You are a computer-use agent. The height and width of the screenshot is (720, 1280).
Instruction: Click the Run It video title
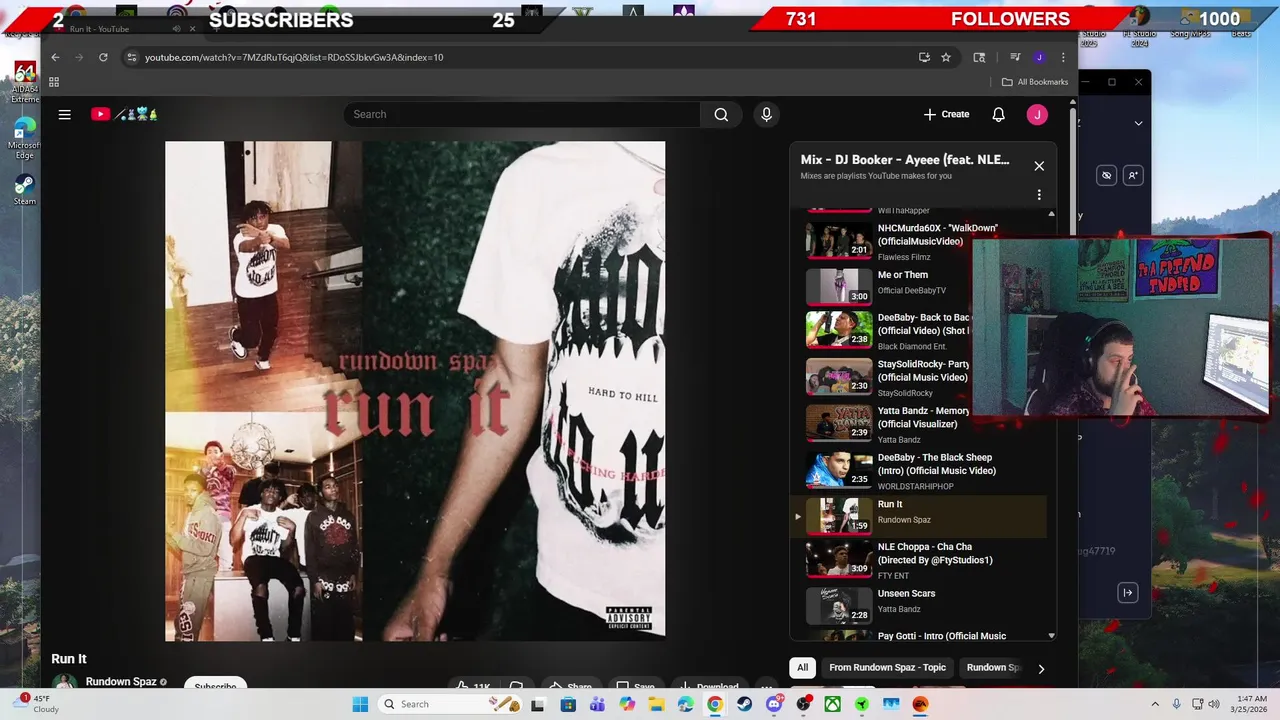click(69, 659)
